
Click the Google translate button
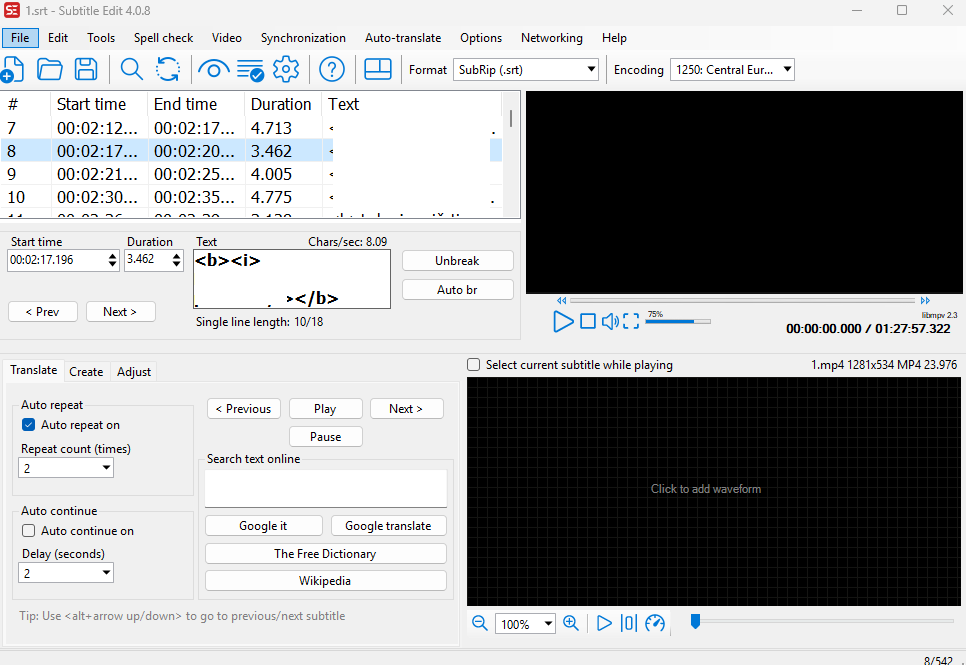point(388,526)
